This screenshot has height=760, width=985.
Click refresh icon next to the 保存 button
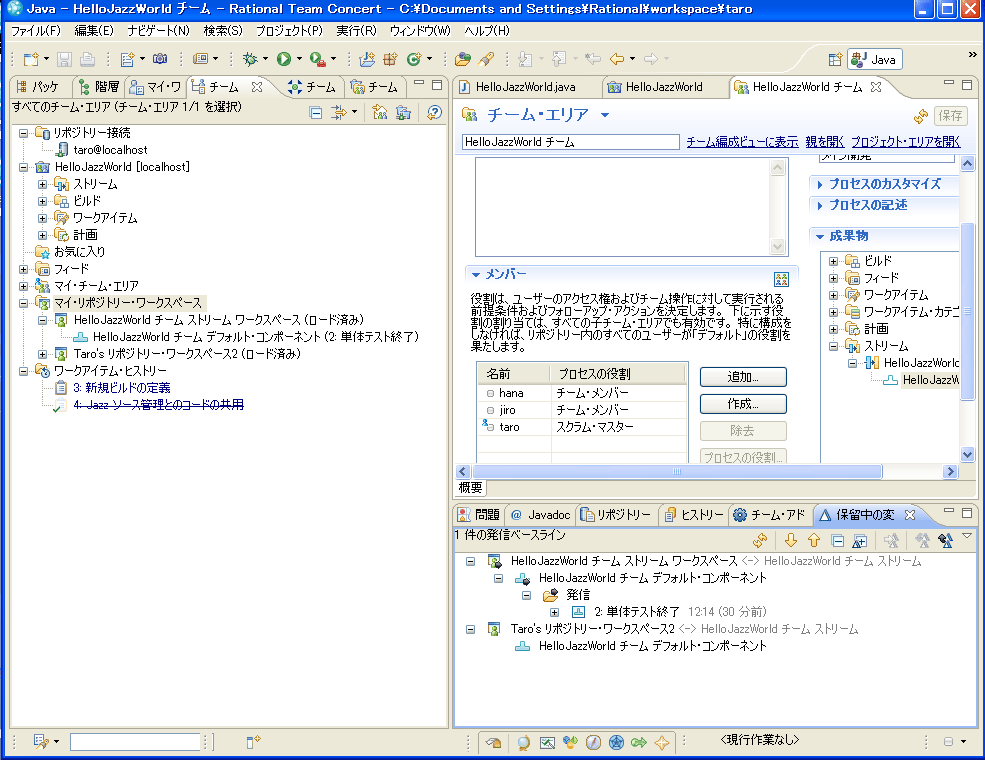click(921, 116)
